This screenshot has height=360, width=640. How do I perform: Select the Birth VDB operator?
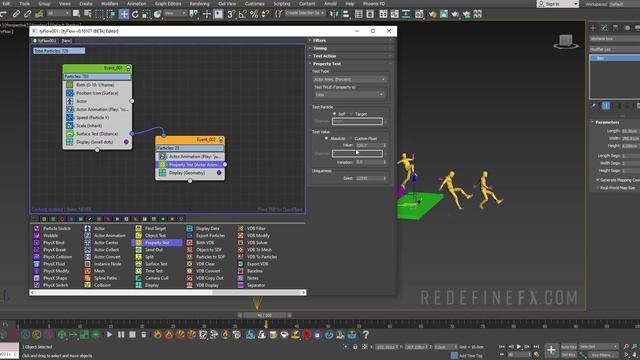click(205, 242)
